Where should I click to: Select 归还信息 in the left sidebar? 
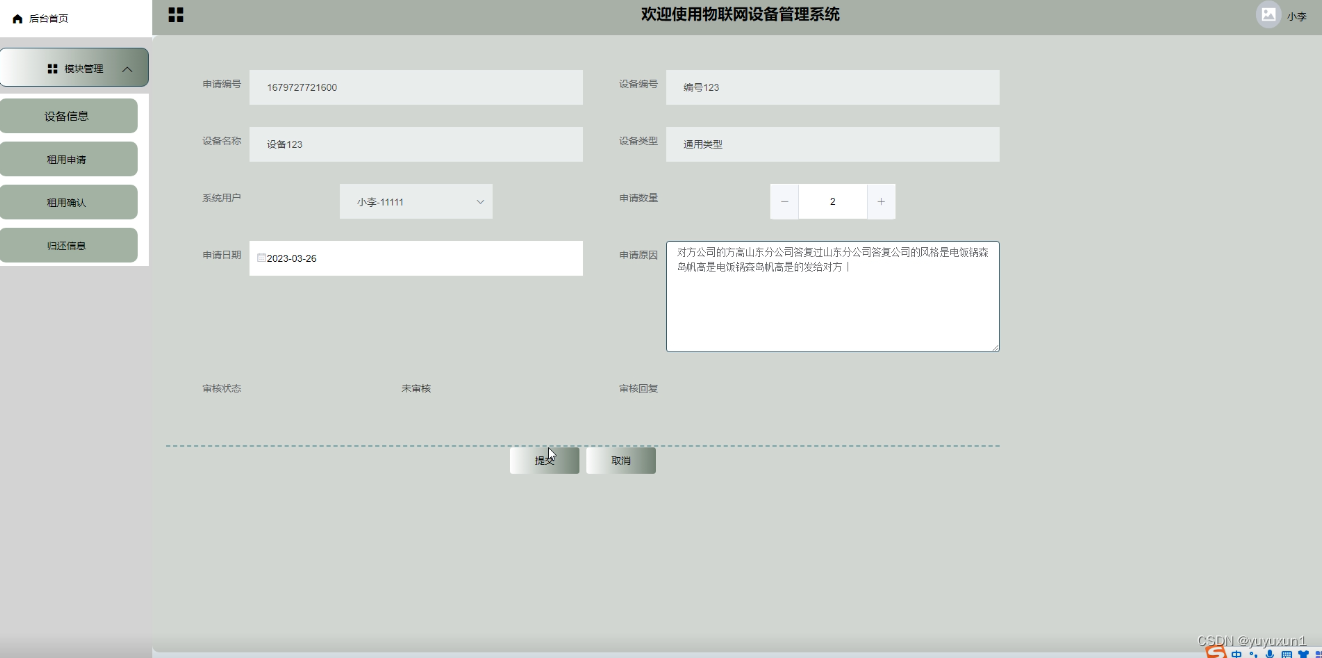point(69,245)
